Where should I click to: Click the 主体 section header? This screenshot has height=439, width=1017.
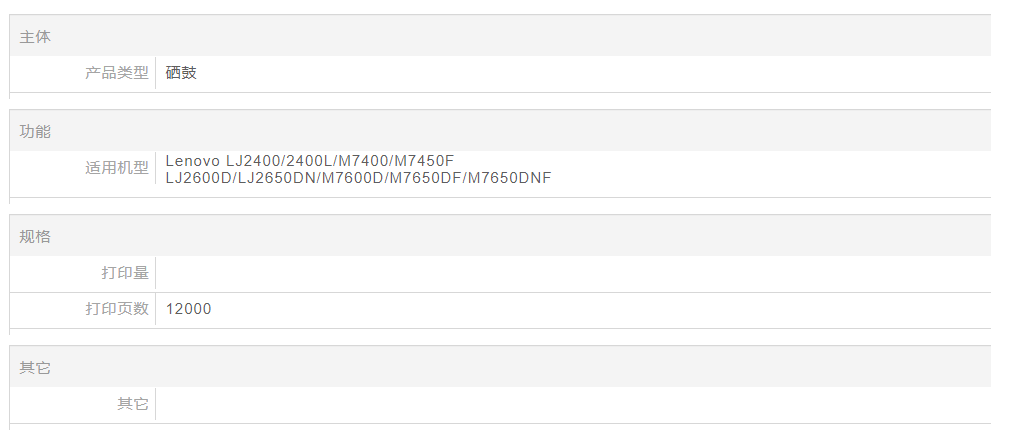coord(35,37)
